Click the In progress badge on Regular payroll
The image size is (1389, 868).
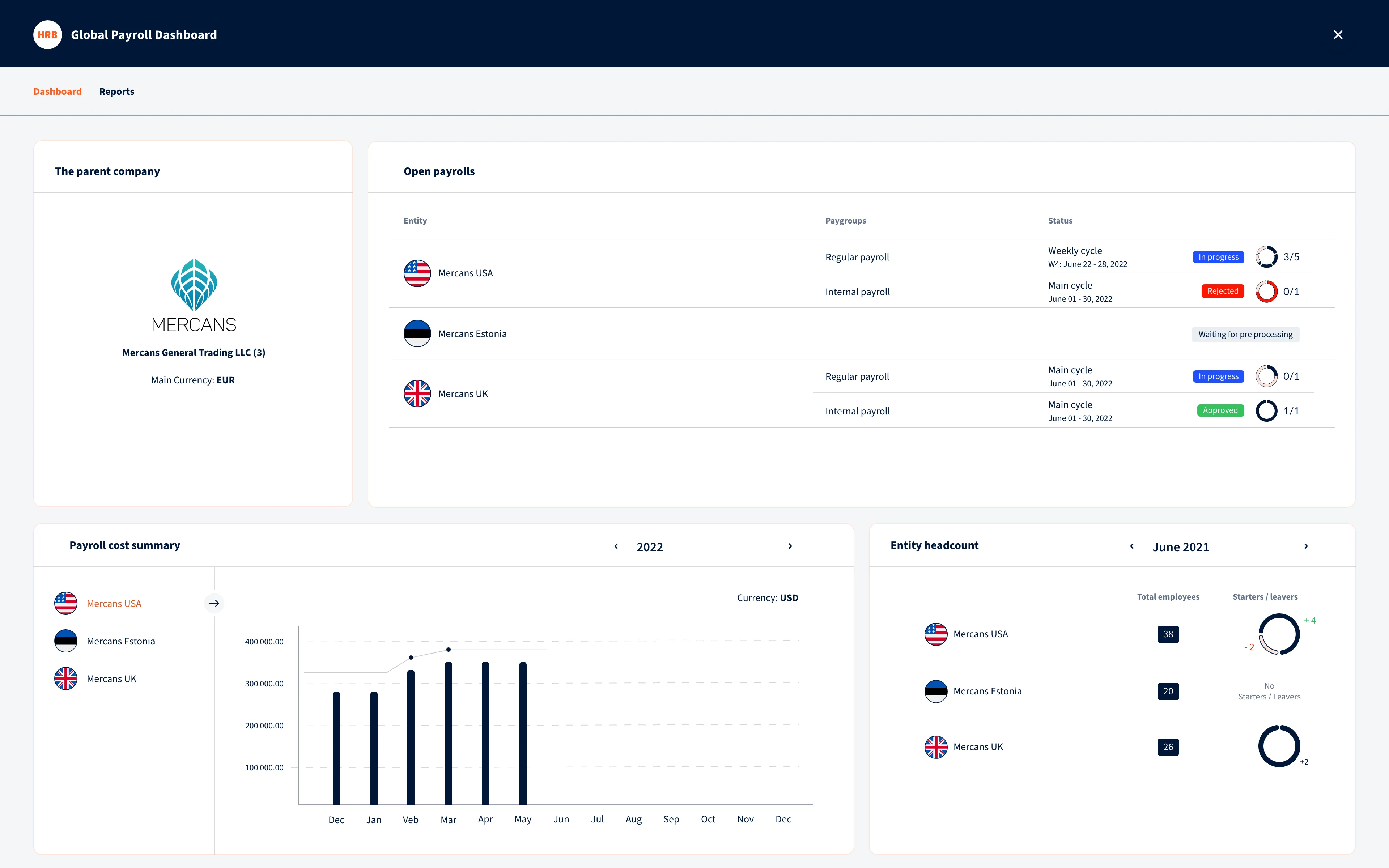click(1218, 376)
